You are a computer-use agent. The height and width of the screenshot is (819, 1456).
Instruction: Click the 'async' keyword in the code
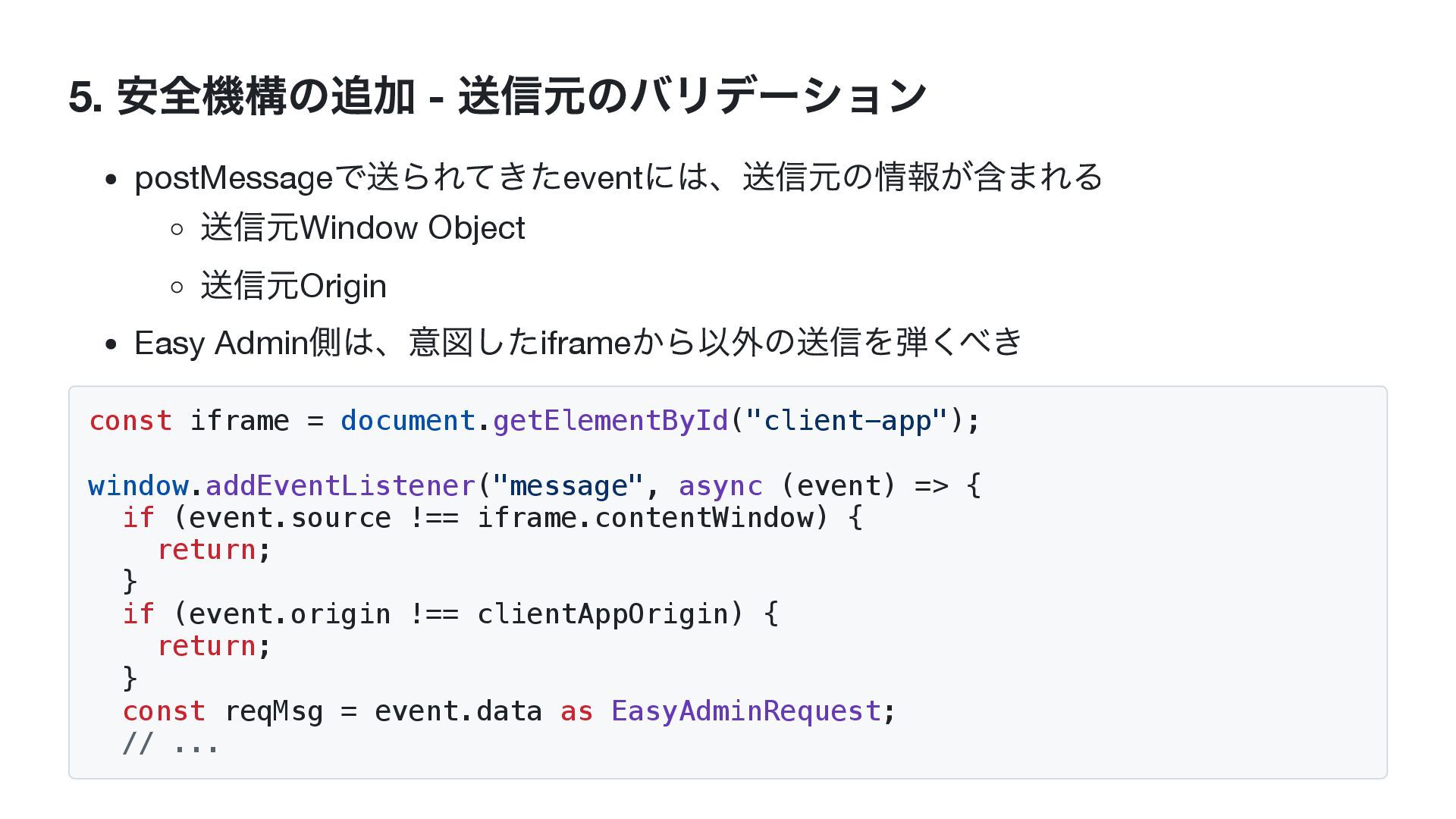click(720, 486)
